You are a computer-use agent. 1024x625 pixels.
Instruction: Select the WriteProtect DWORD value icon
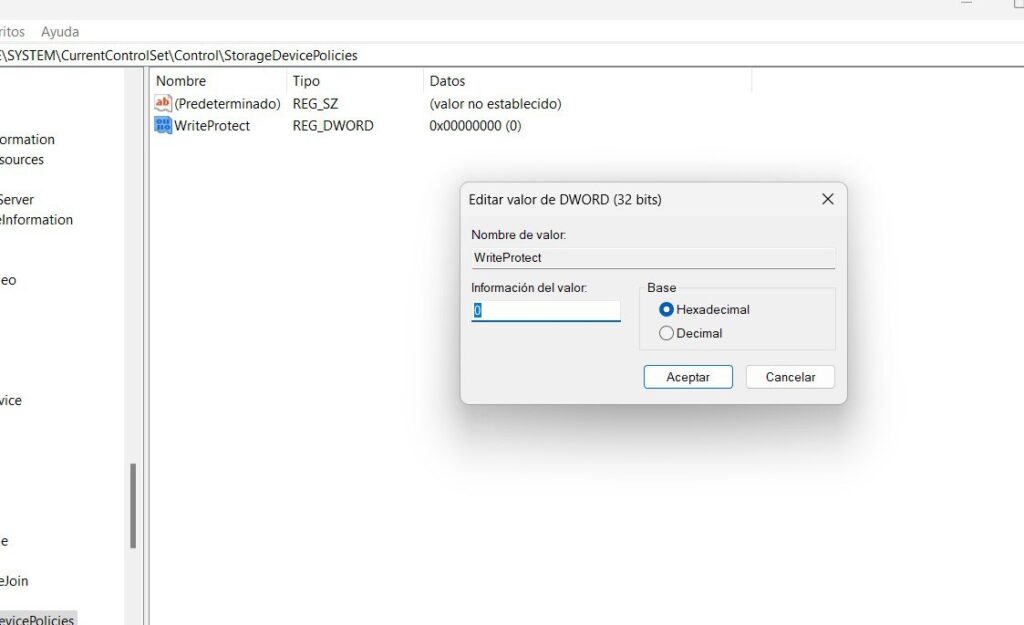coord(163,125)
